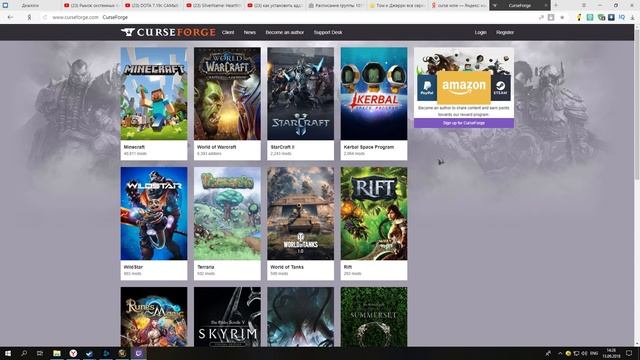Click the PayPal logo in reward banner
The image size is (640, 360).
[x=427, y=87]
